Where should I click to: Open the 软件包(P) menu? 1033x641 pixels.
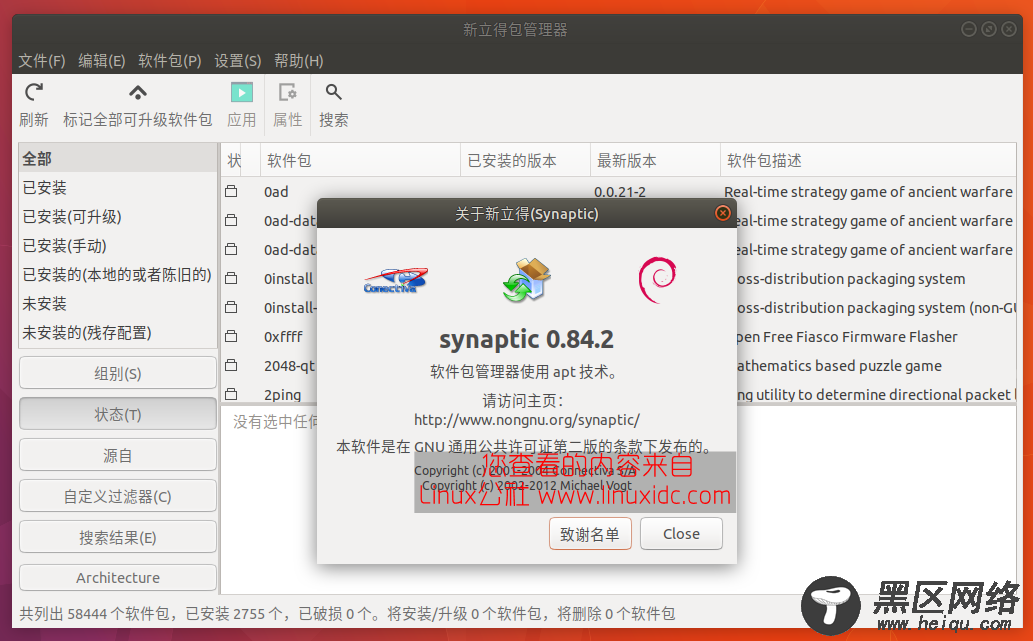(x=169, y=61)
